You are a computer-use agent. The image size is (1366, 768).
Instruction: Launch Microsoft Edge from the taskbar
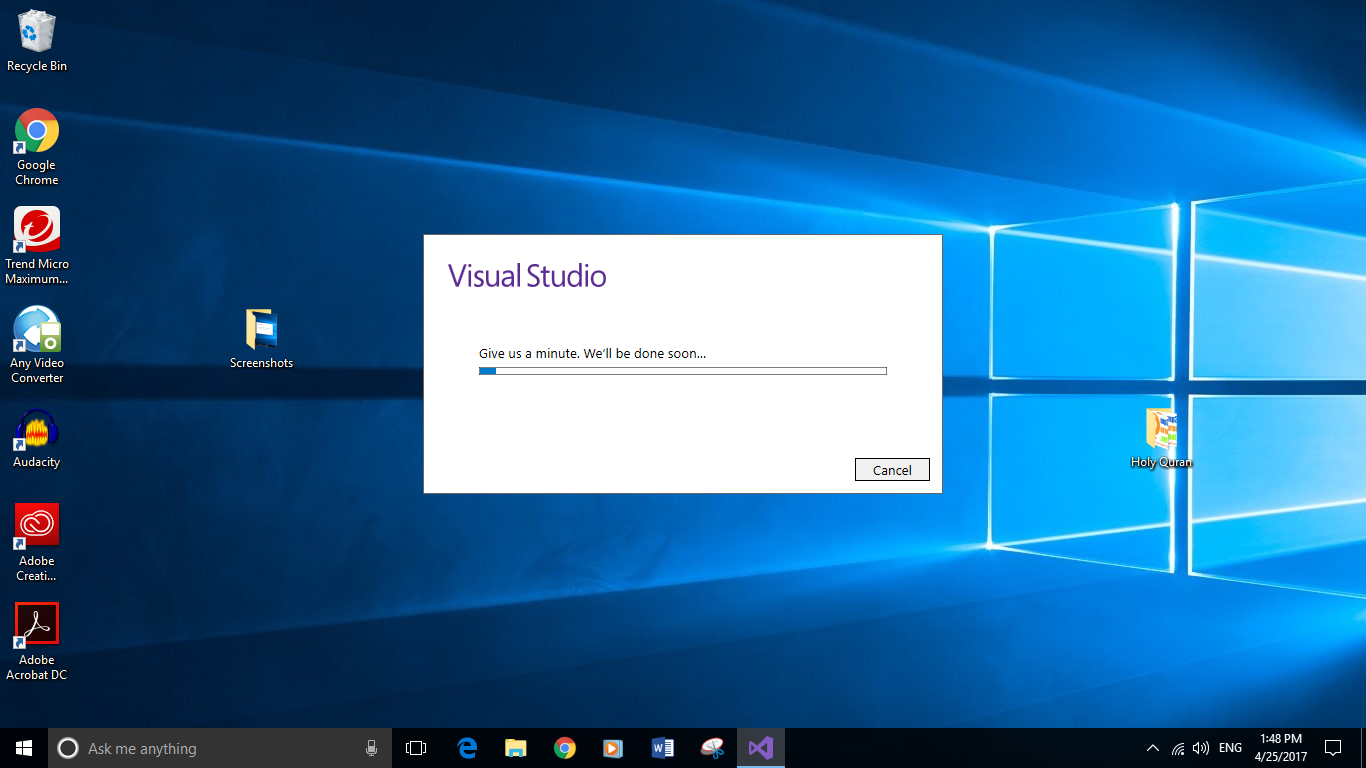pyautogui.click(x=467, y=748)
